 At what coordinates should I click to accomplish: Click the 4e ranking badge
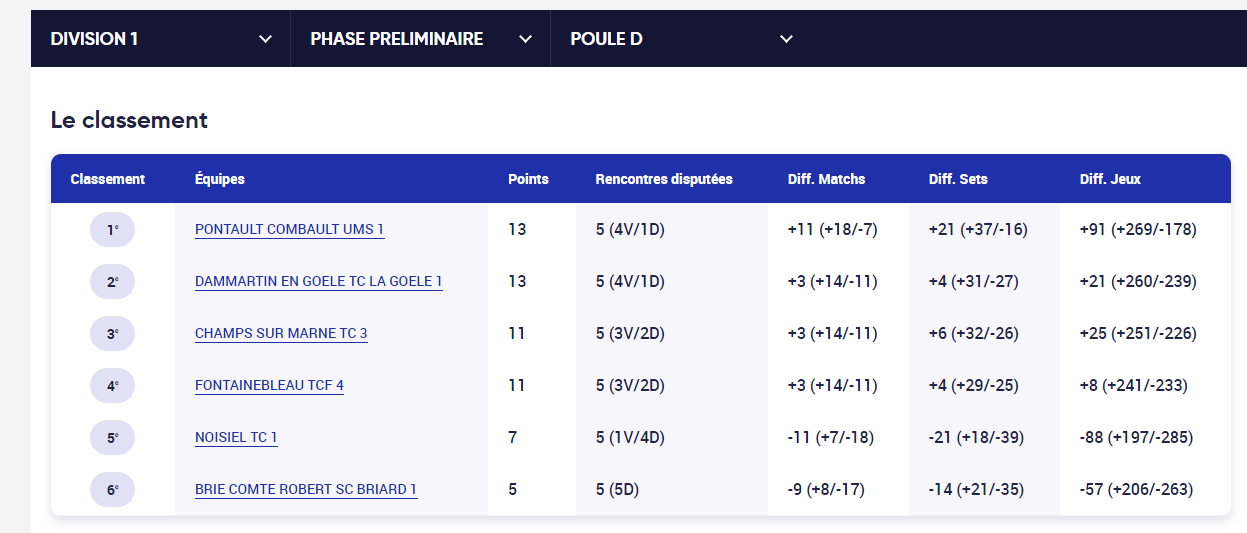[112, 386]
